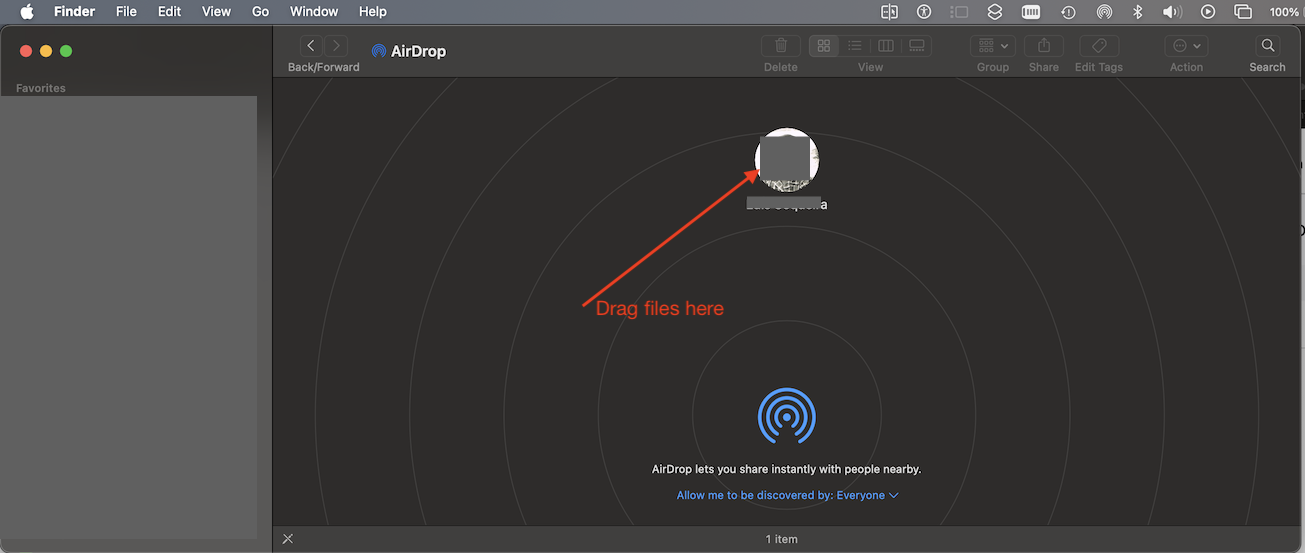Viewport: 1305px width, 553px height.
Task: Click the red close window button
Action: tap(26, 51)
